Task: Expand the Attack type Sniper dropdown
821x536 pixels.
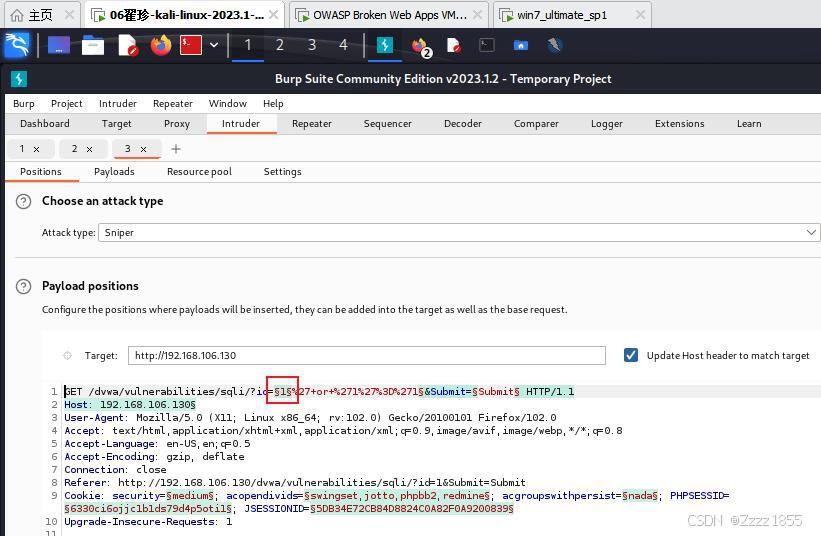Action: click(459, 232)
